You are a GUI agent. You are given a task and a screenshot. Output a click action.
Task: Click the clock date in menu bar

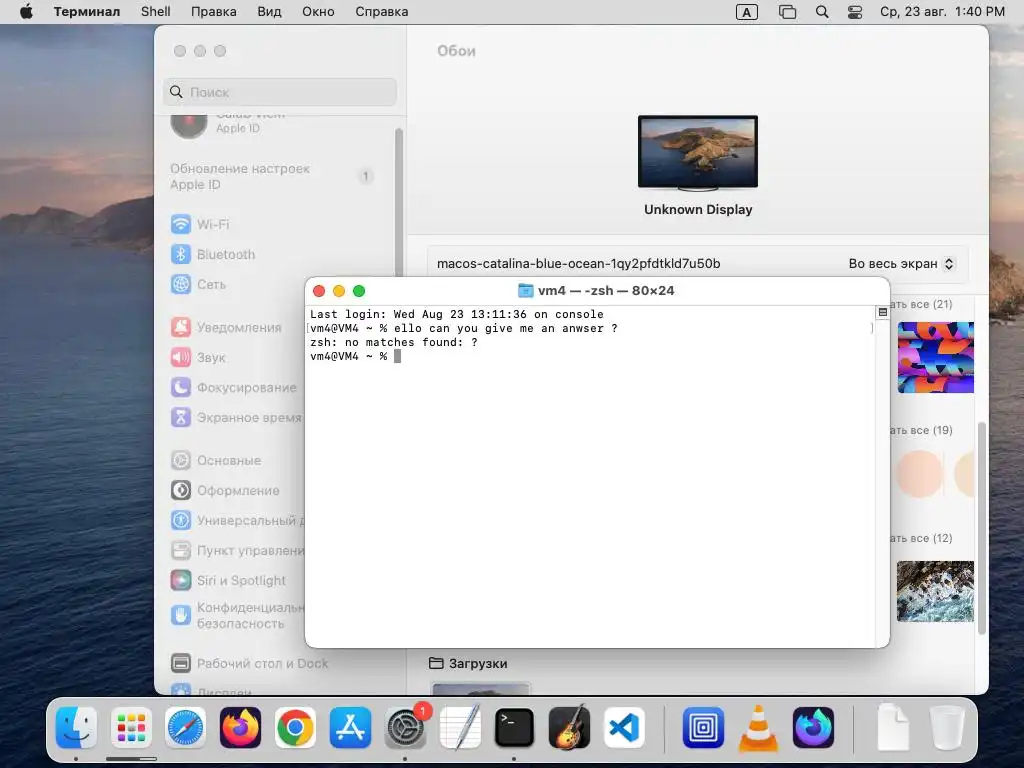(942, 12)
